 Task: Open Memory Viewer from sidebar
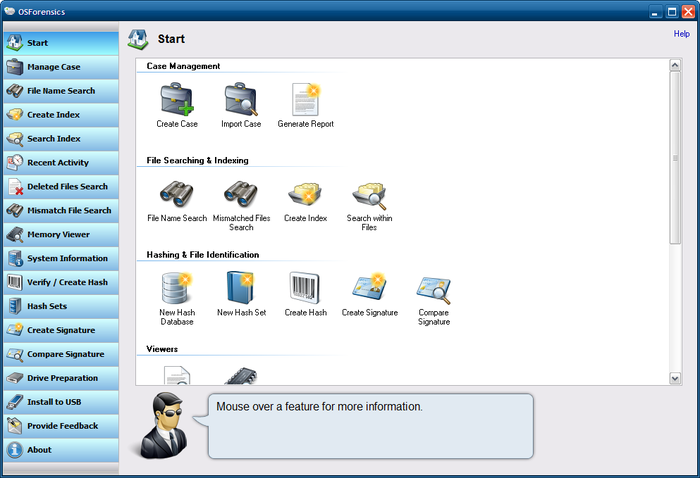(61, 235)
